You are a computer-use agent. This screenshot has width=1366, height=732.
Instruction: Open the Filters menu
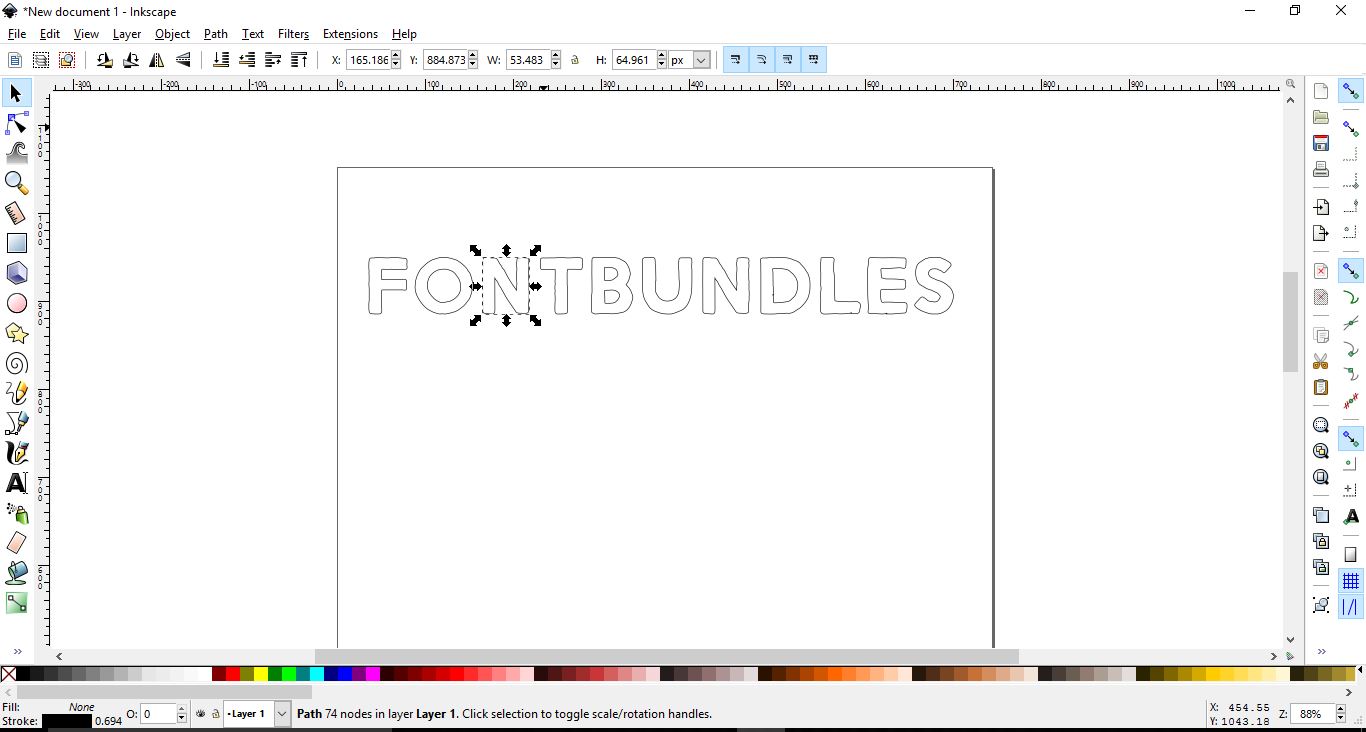point(293,34)
